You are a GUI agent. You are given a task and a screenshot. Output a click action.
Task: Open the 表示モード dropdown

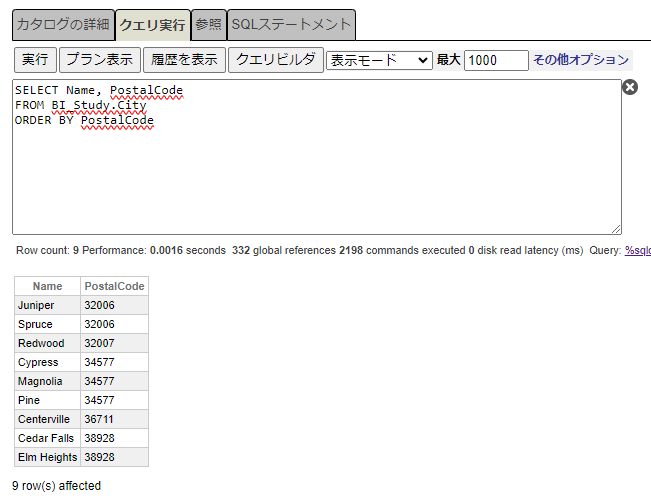379,60
